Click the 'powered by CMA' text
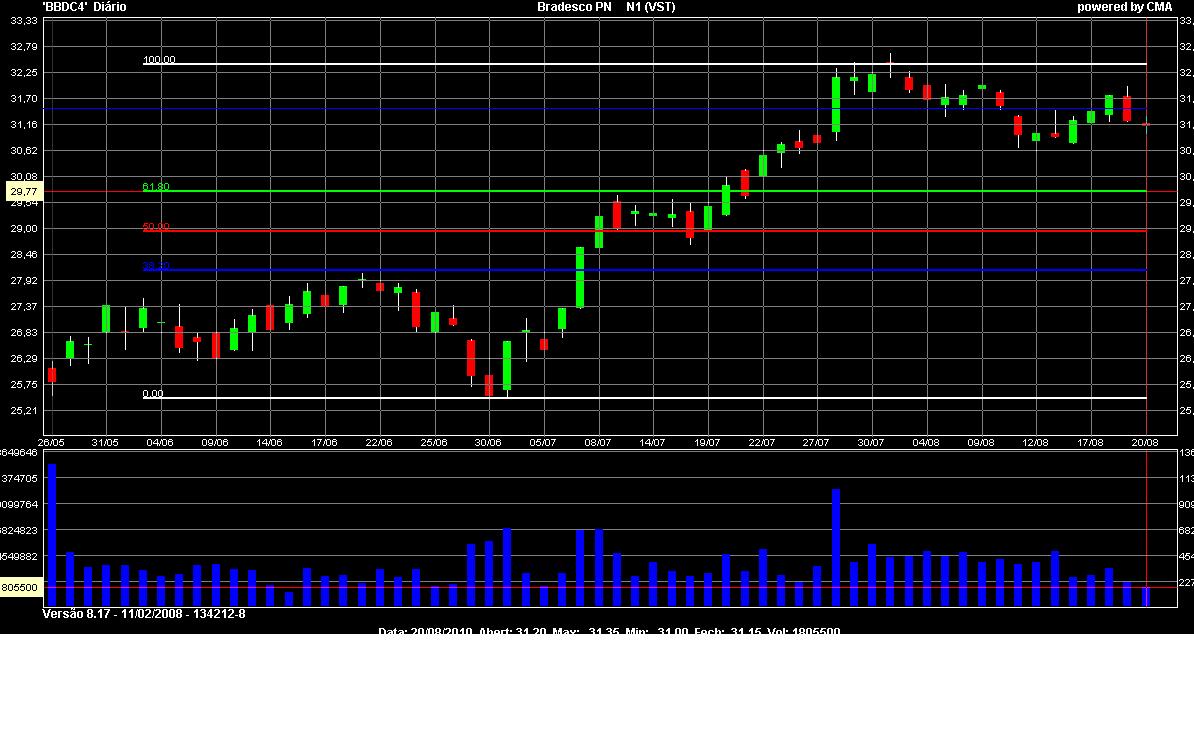This screenshot has height=751, width=1194. tap(1124, 7)
